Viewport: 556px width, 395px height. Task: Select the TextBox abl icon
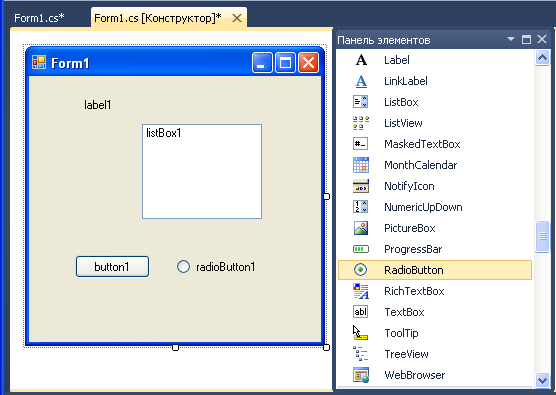coord(361,312)
